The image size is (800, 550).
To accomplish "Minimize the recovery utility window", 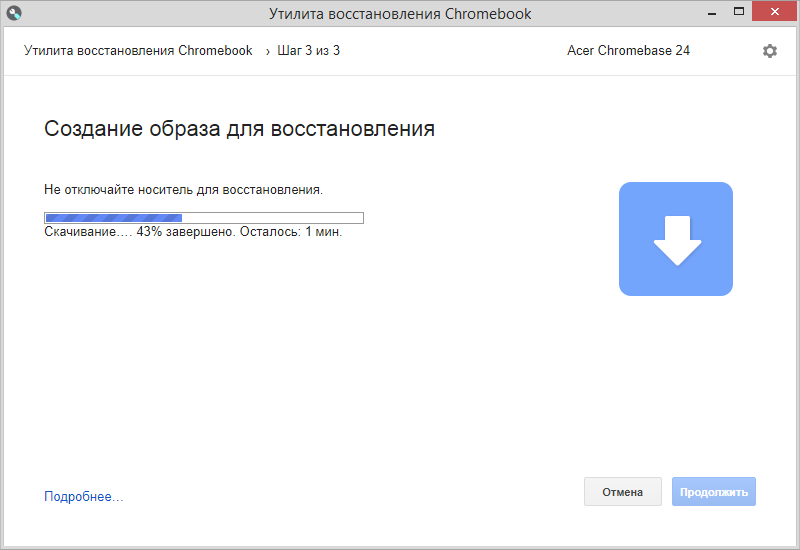I will coord(712,12).
